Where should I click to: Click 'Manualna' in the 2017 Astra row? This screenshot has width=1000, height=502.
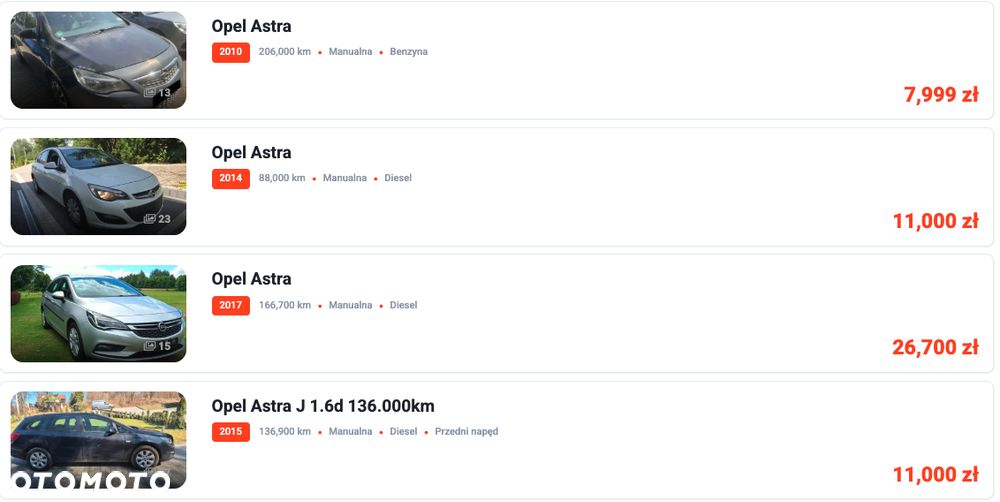pyautogui.click(x=350, y=305)
